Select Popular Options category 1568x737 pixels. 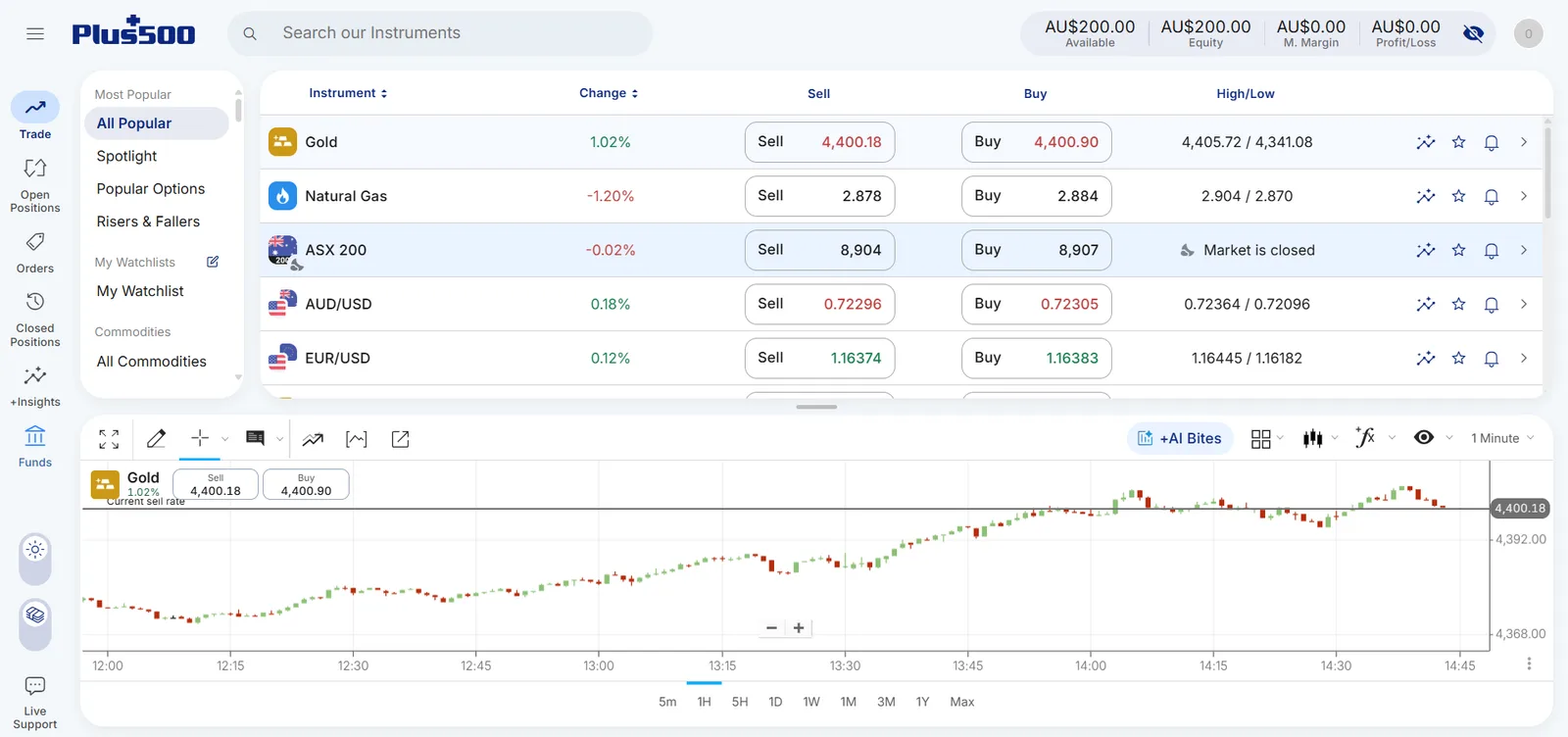[x=151, y=189]
